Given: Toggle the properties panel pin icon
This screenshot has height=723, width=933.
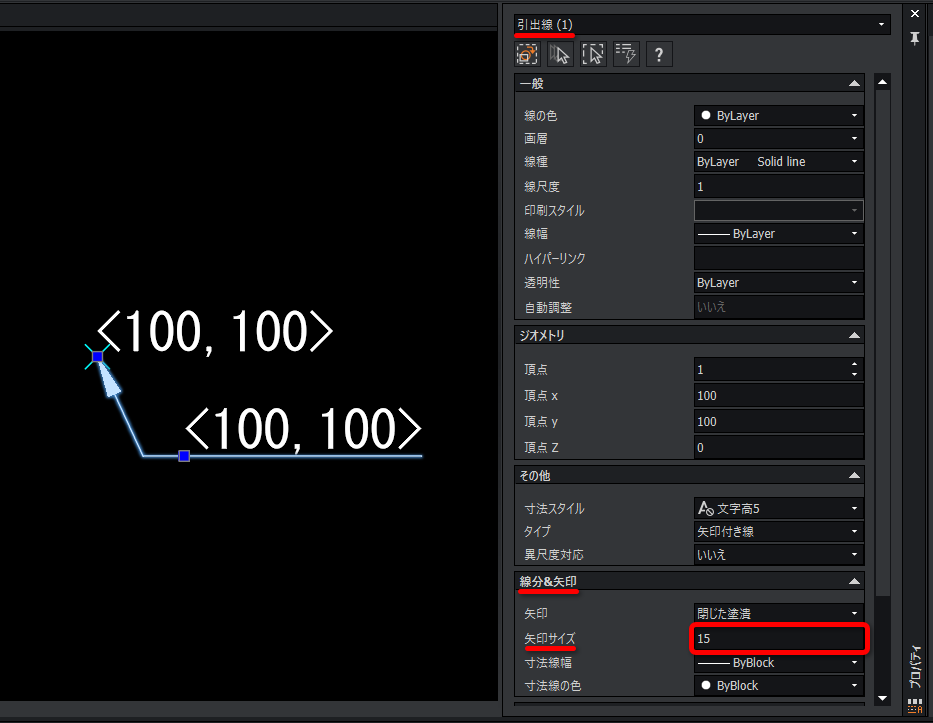Looking at the screenshot, I should click(x=915, y=39).
